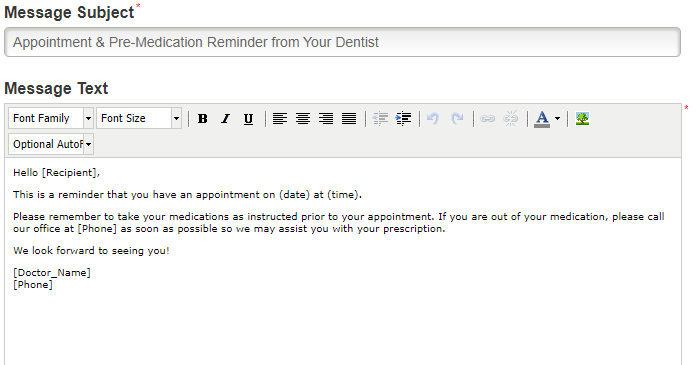696x365 pixels.
Task: Insert a hyperlink with the link icon
Action: coord(487,119)
